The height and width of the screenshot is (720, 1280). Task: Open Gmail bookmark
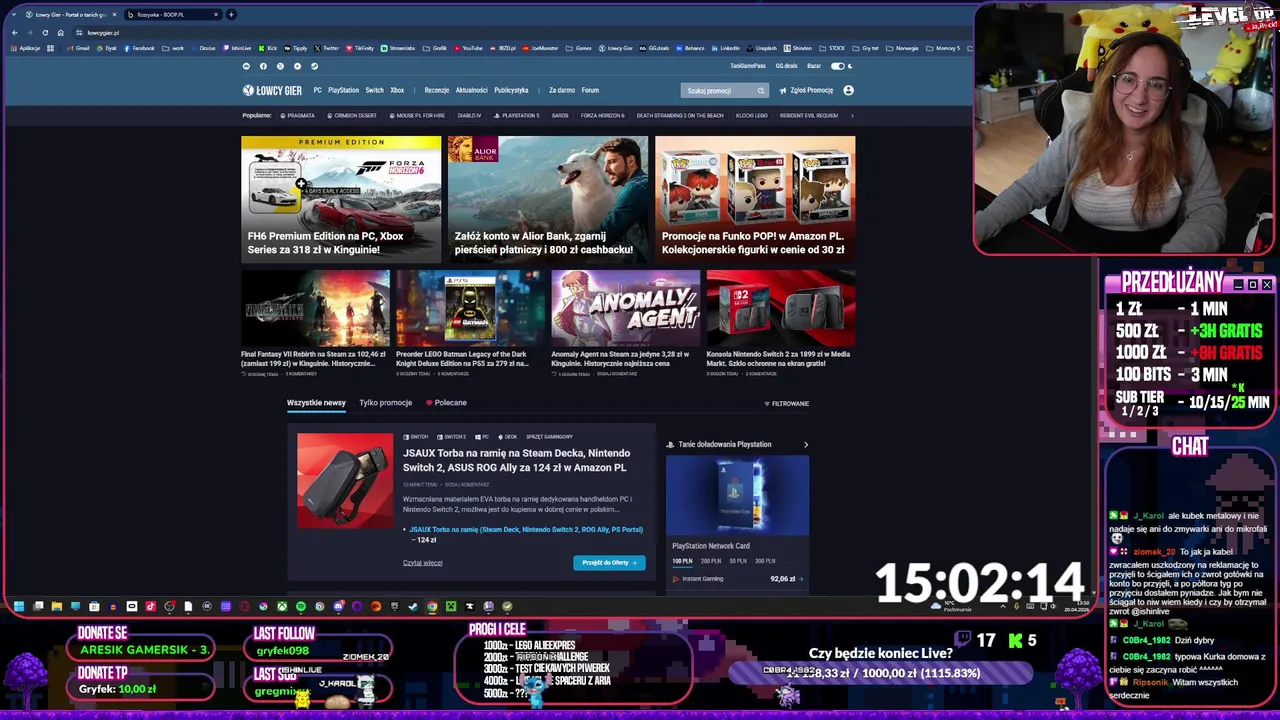[79, 48]
